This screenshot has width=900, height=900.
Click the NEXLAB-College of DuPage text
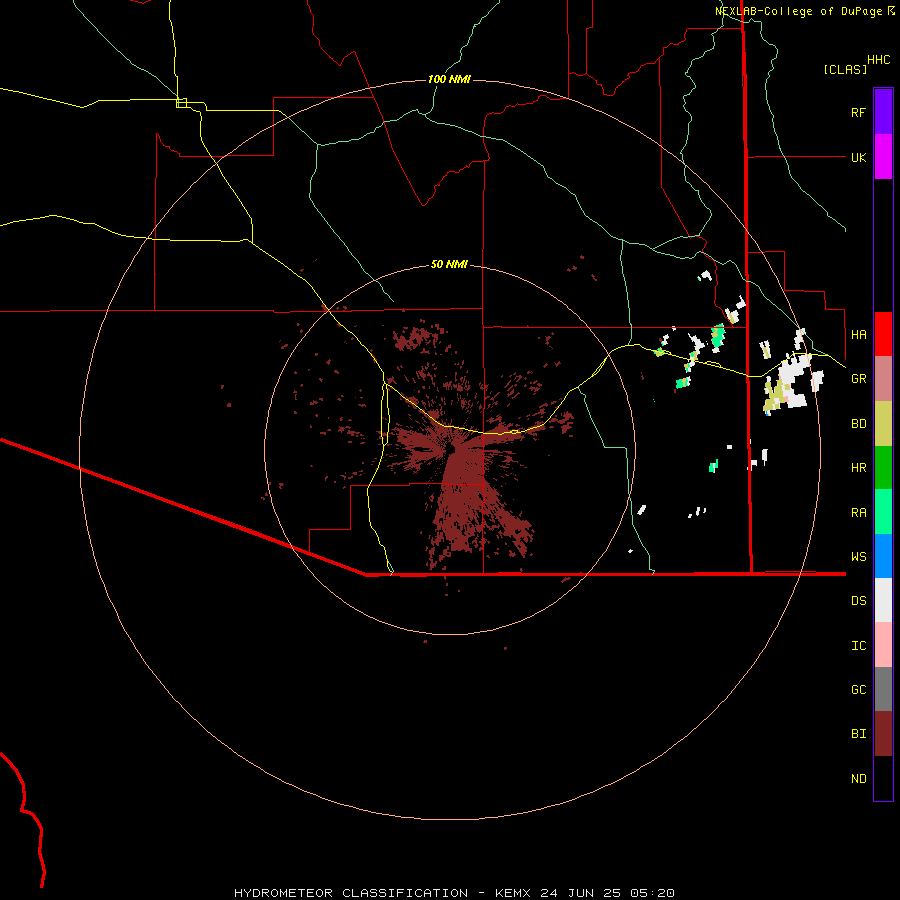click(x=800, y=11)
